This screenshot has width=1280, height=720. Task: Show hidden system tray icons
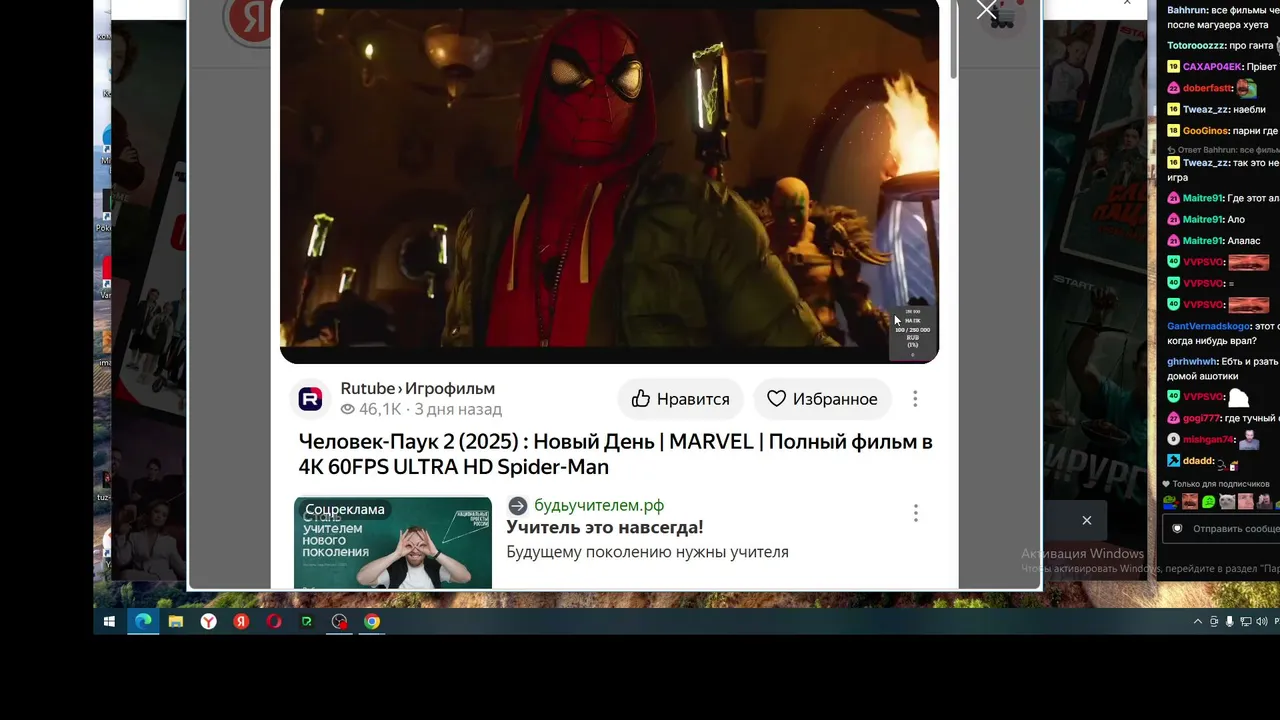click(x=1198, y=622)
